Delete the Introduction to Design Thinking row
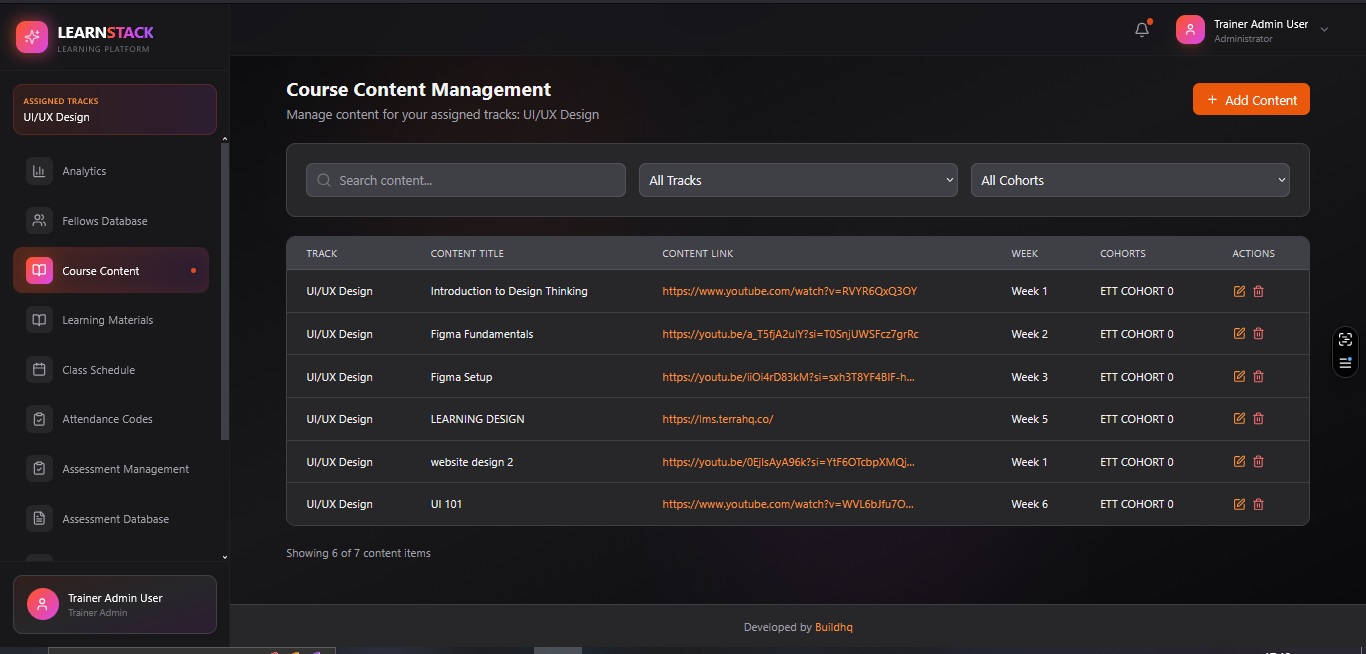The width and height of the screenshot is (1366, 654). coord(1258,291)
